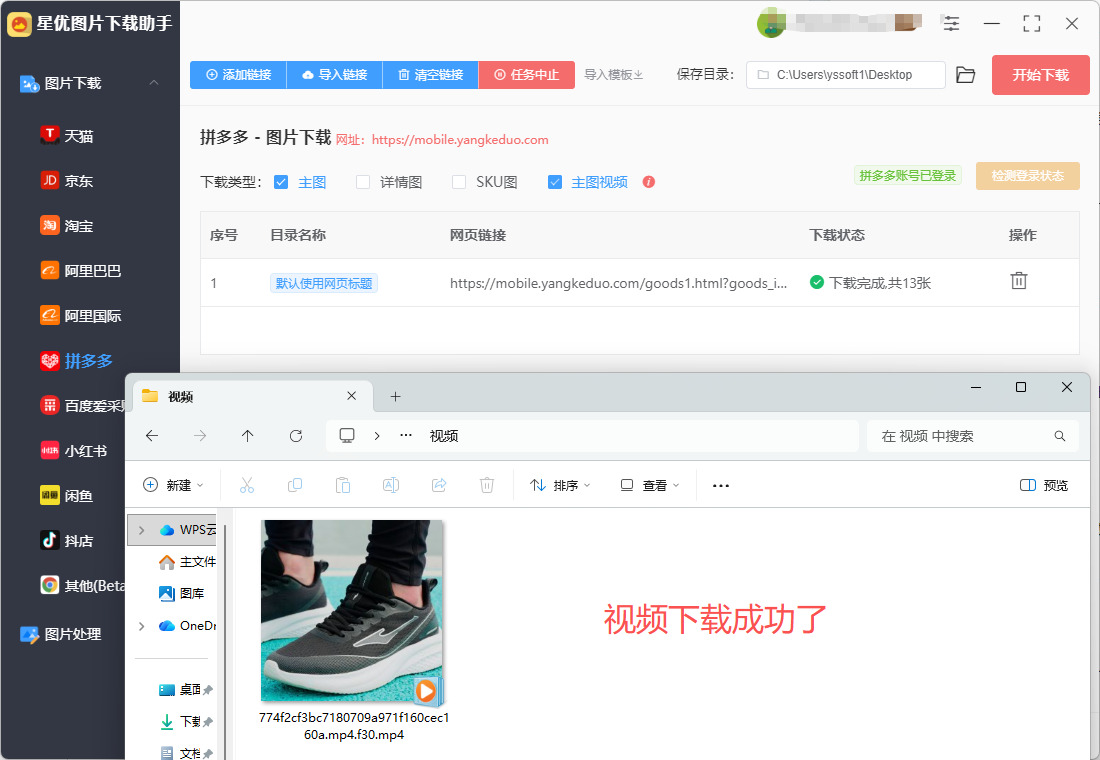Screen dimensions: 1100x760
Task: Open 图库 in the navigation pane
Action: tap(181, 593)
